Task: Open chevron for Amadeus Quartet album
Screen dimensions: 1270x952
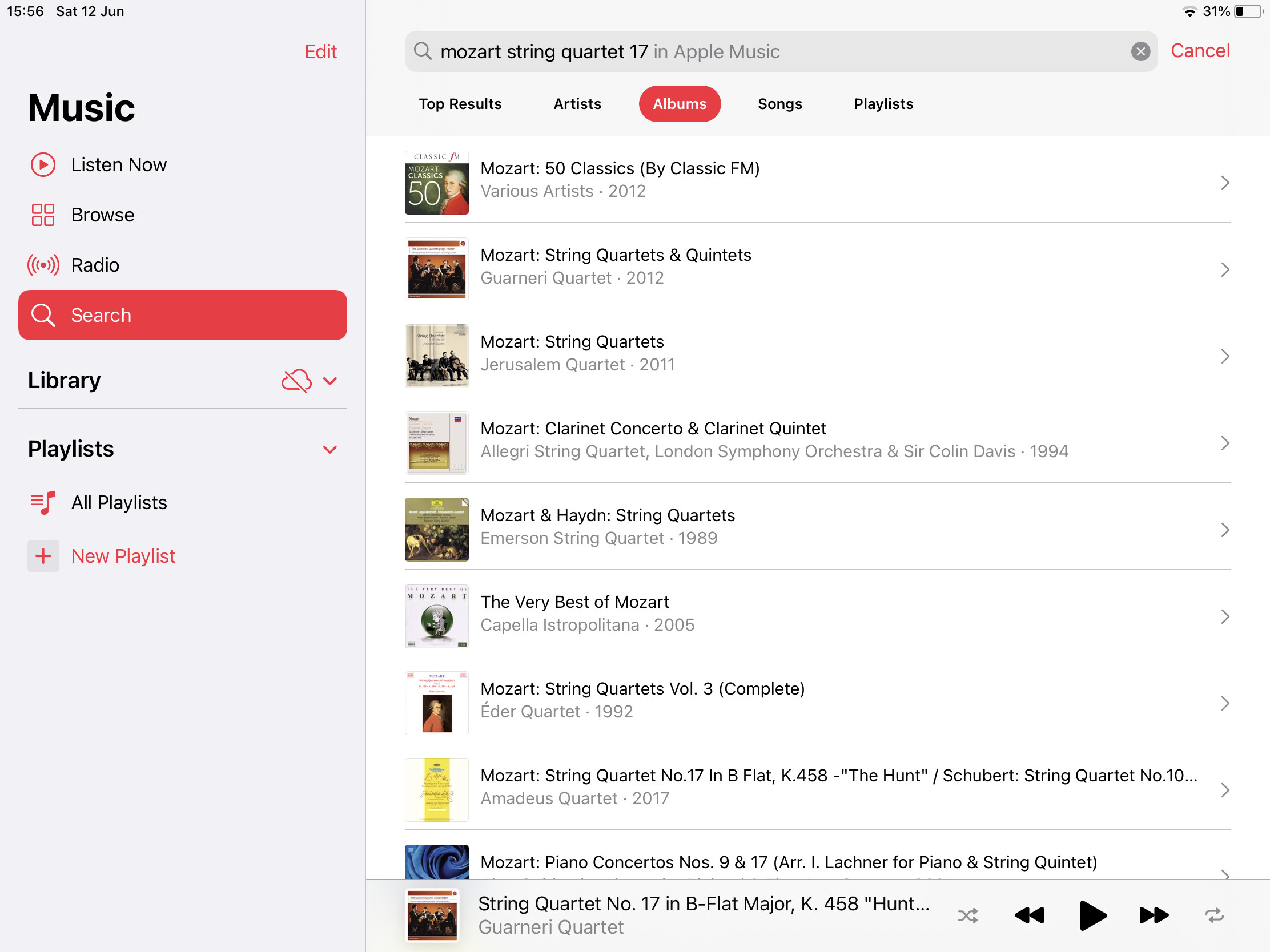Action: [1225, 790]
